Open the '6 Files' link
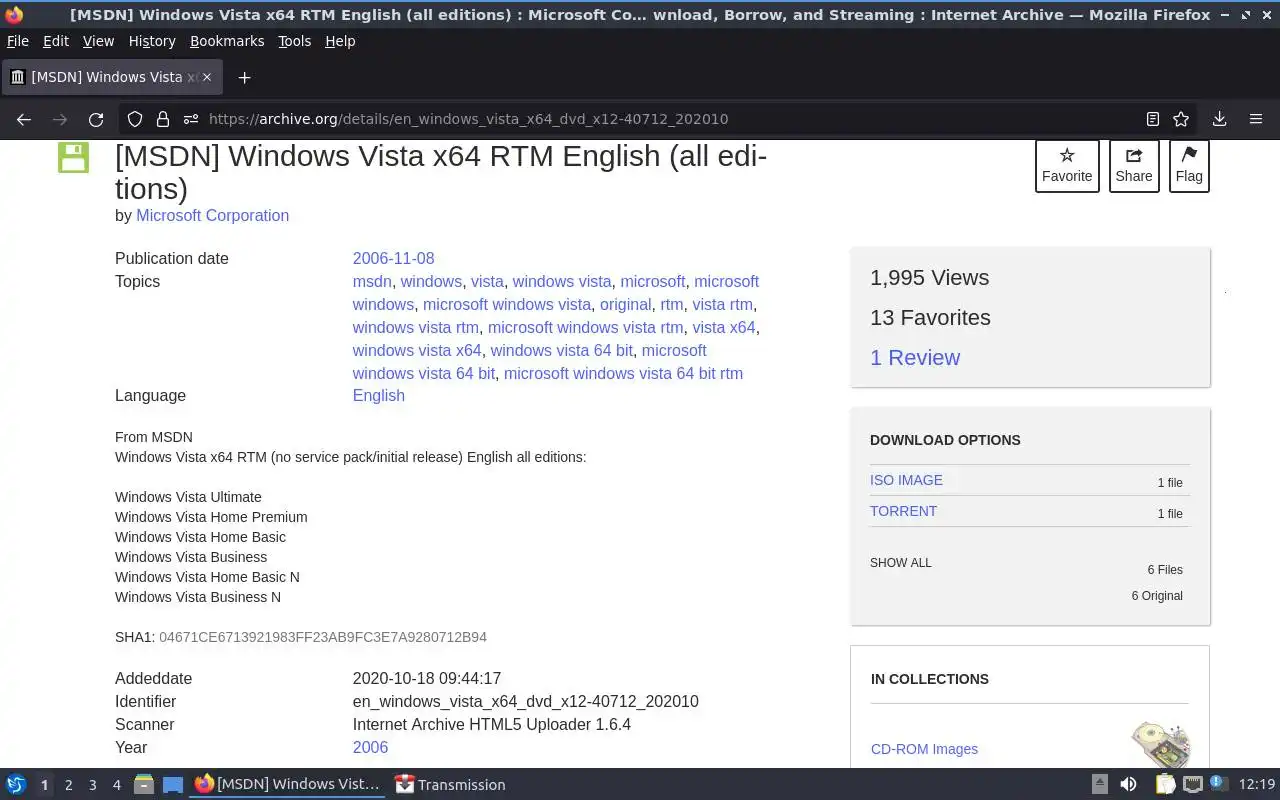 1165,570
